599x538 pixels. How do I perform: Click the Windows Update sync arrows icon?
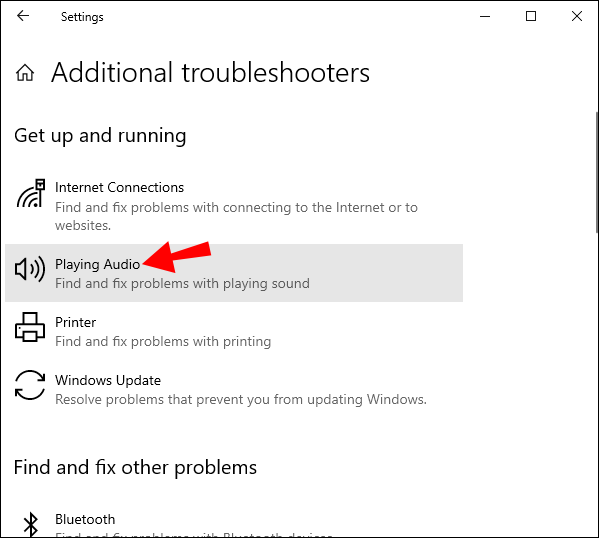pos(30,385)
